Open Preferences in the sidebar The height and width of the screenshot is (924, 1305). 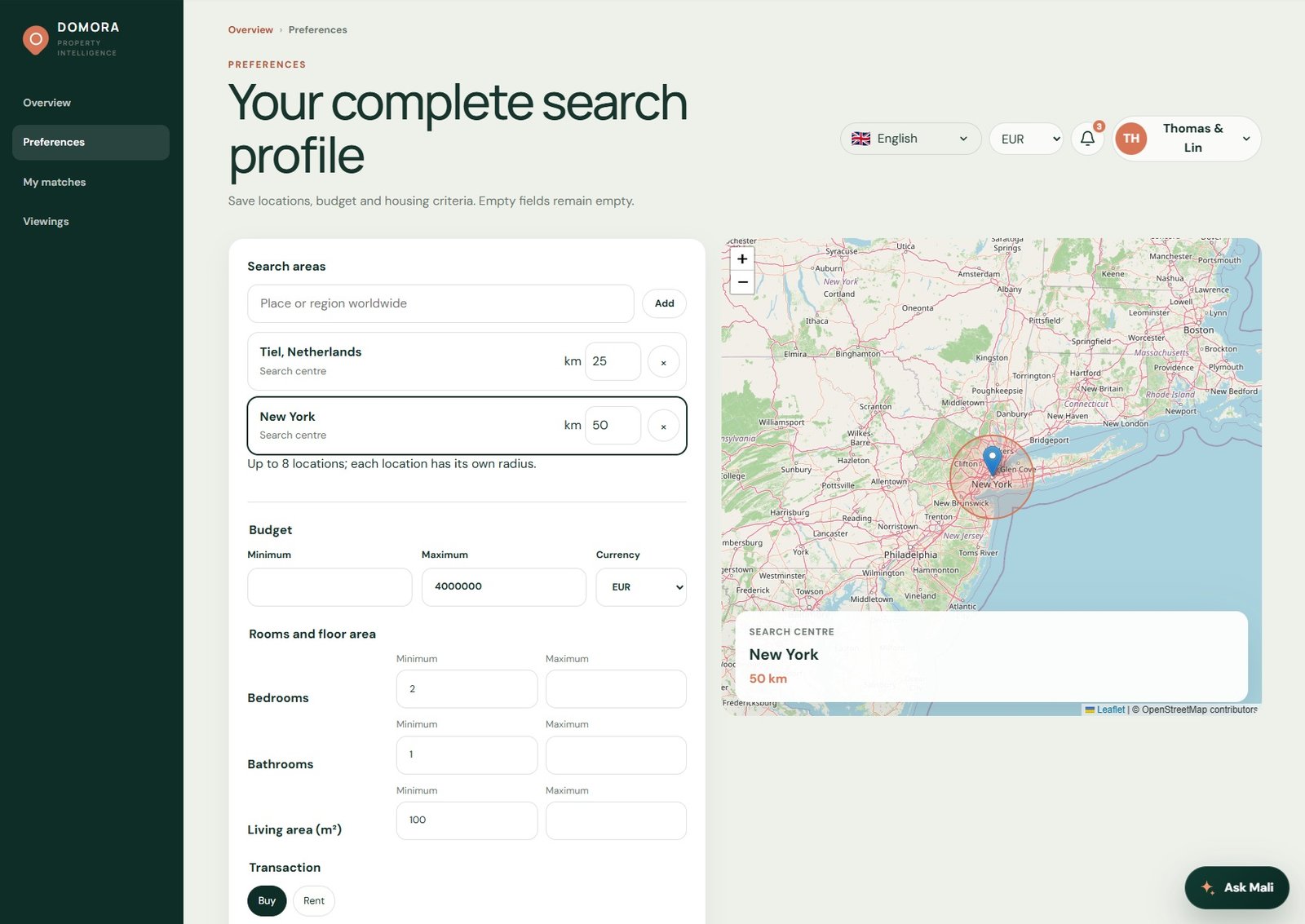coord(91,142)
